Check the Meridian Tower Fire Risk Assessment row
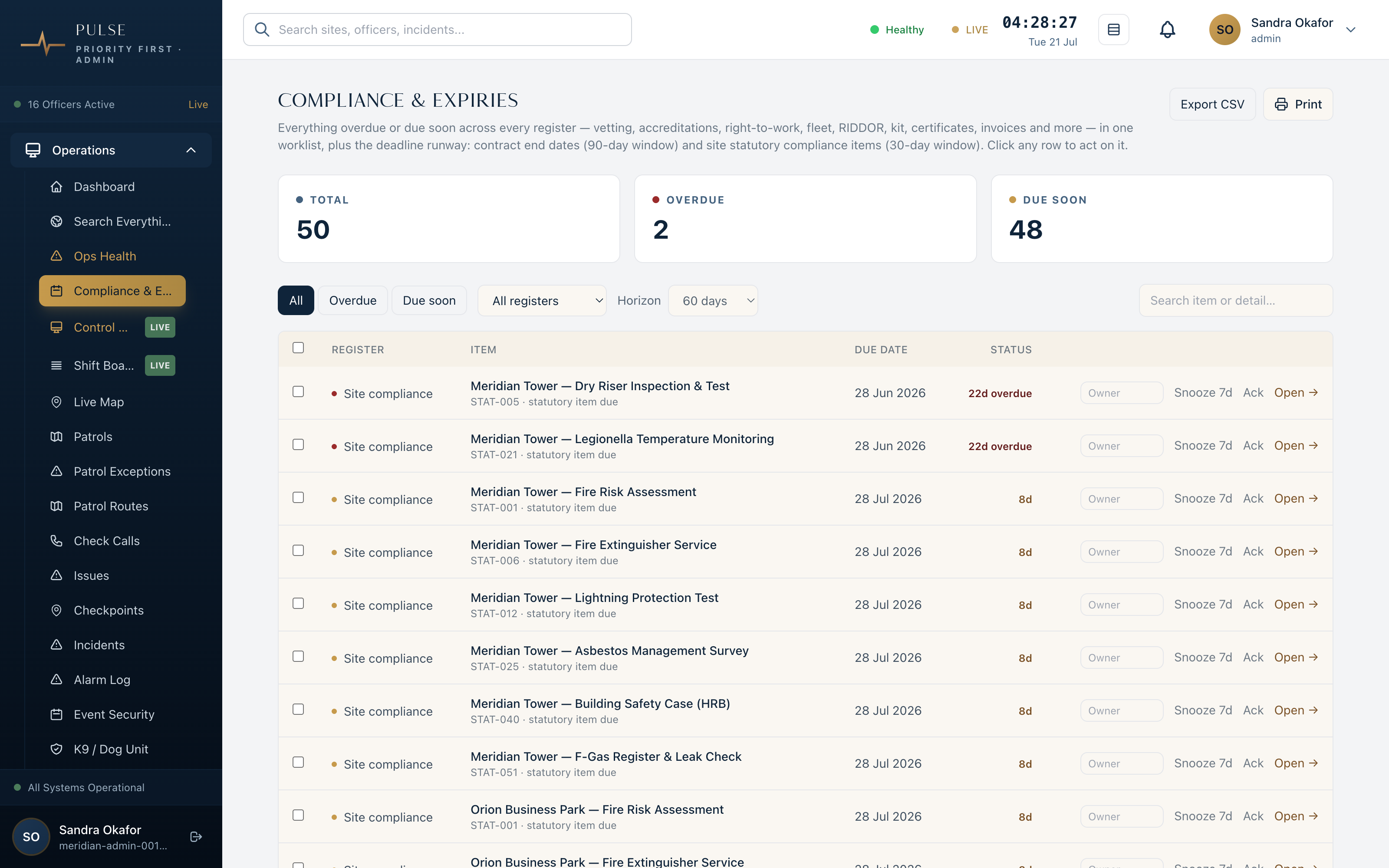 point(298,498)
